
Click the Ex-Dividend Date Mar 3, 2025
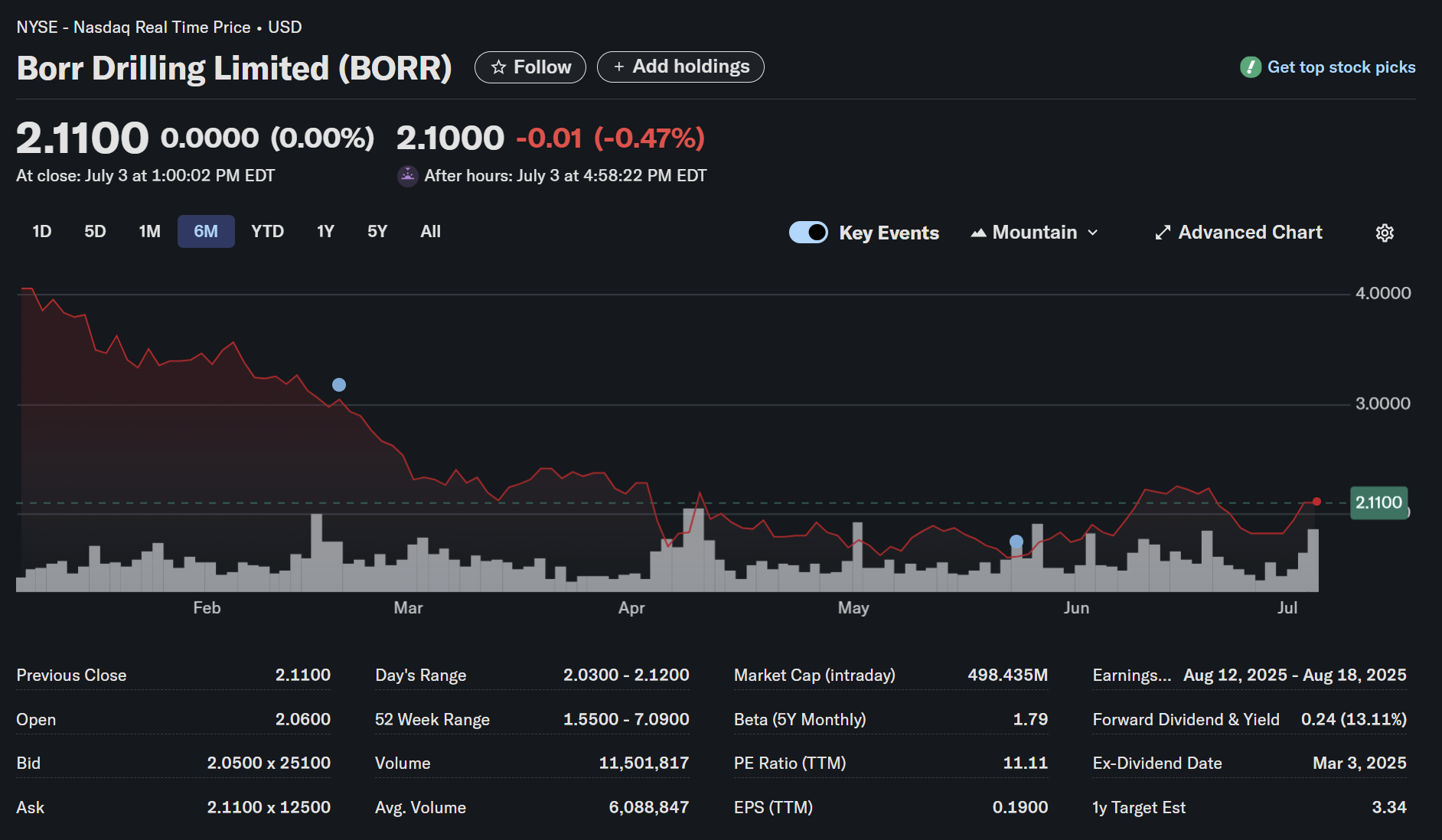1359,763
